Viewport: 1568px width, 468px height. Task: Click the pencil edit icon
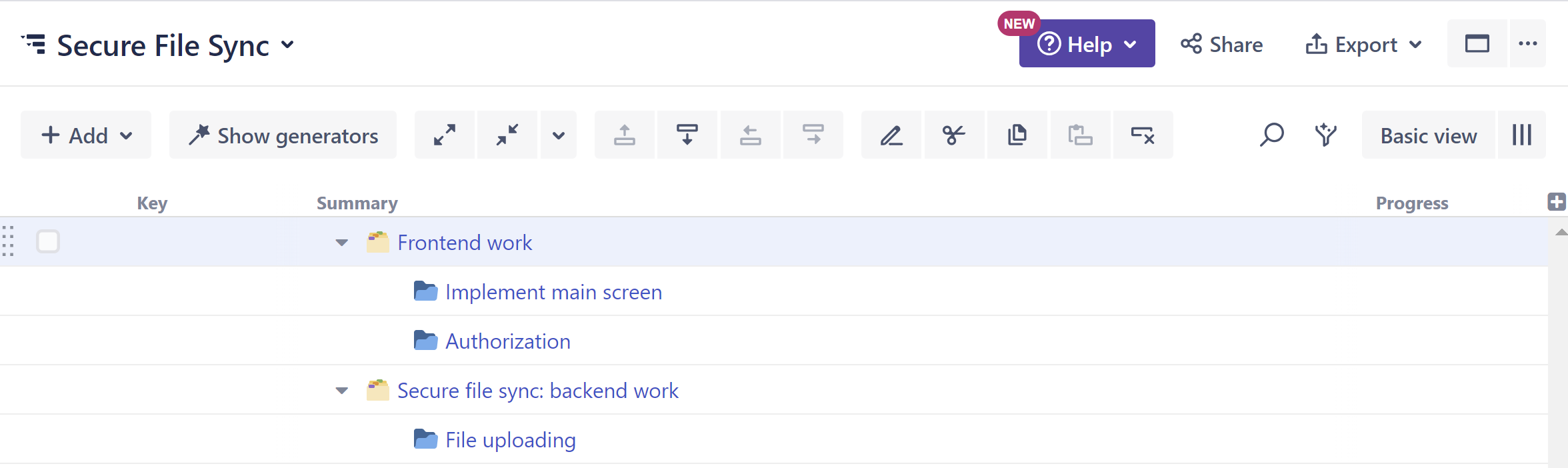coord(891,135)
